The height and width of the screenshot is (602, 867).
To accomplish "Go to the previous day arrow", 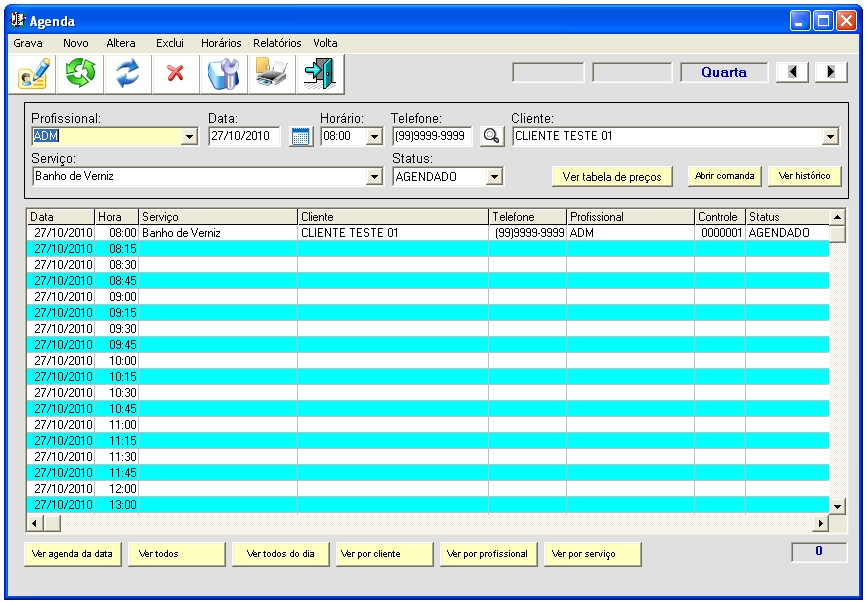I will [x=794, y=73].
